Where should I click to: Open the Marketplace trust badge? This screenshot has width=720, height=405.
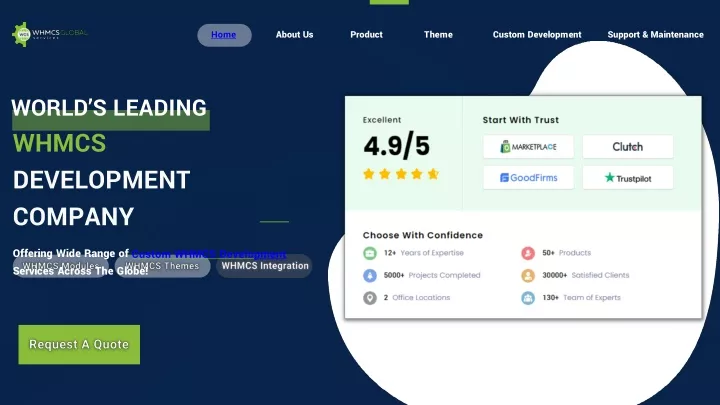tap(528, 147)
